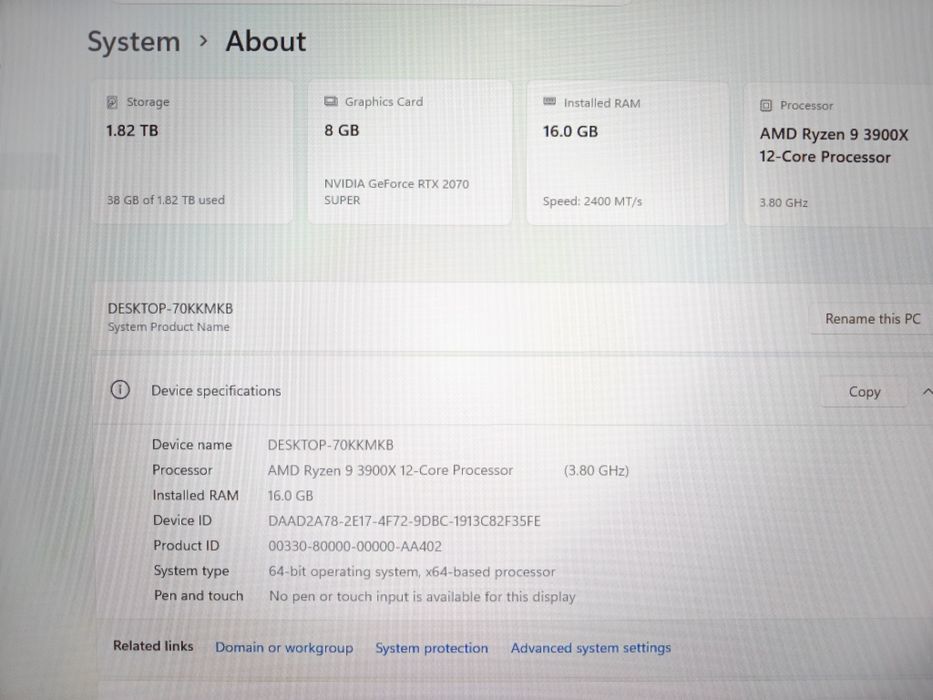The height and width of the screenshot is (700, 933).
Task: Go back to System in breadcrumb
Action: (x=134, y=42)
